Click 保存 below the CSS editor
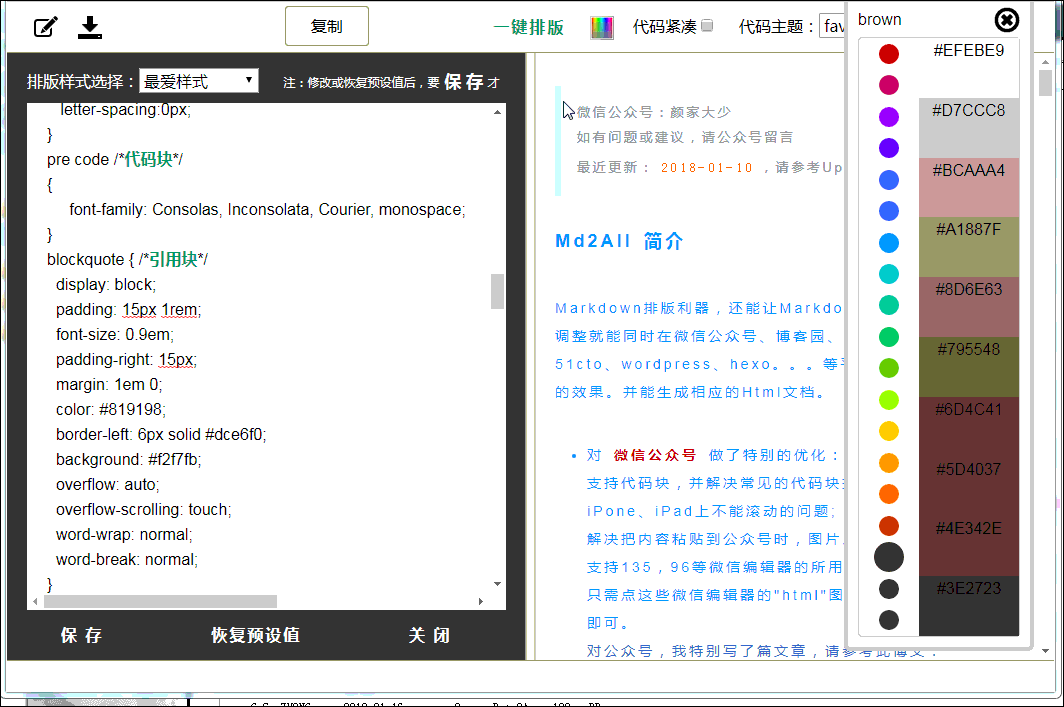The width and height of the screenshot is (1064, 707). 81,636
